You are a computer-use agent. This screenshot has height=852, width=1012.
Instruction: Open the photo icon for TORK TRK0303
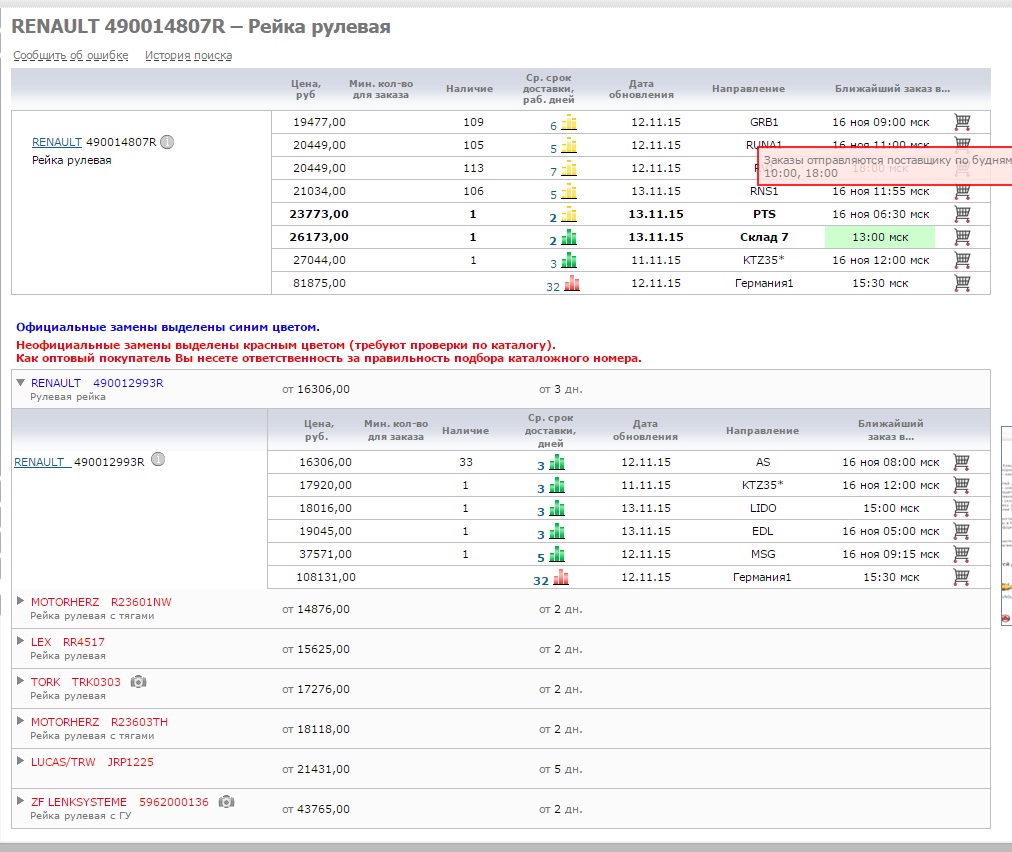(x=138, y=682)
